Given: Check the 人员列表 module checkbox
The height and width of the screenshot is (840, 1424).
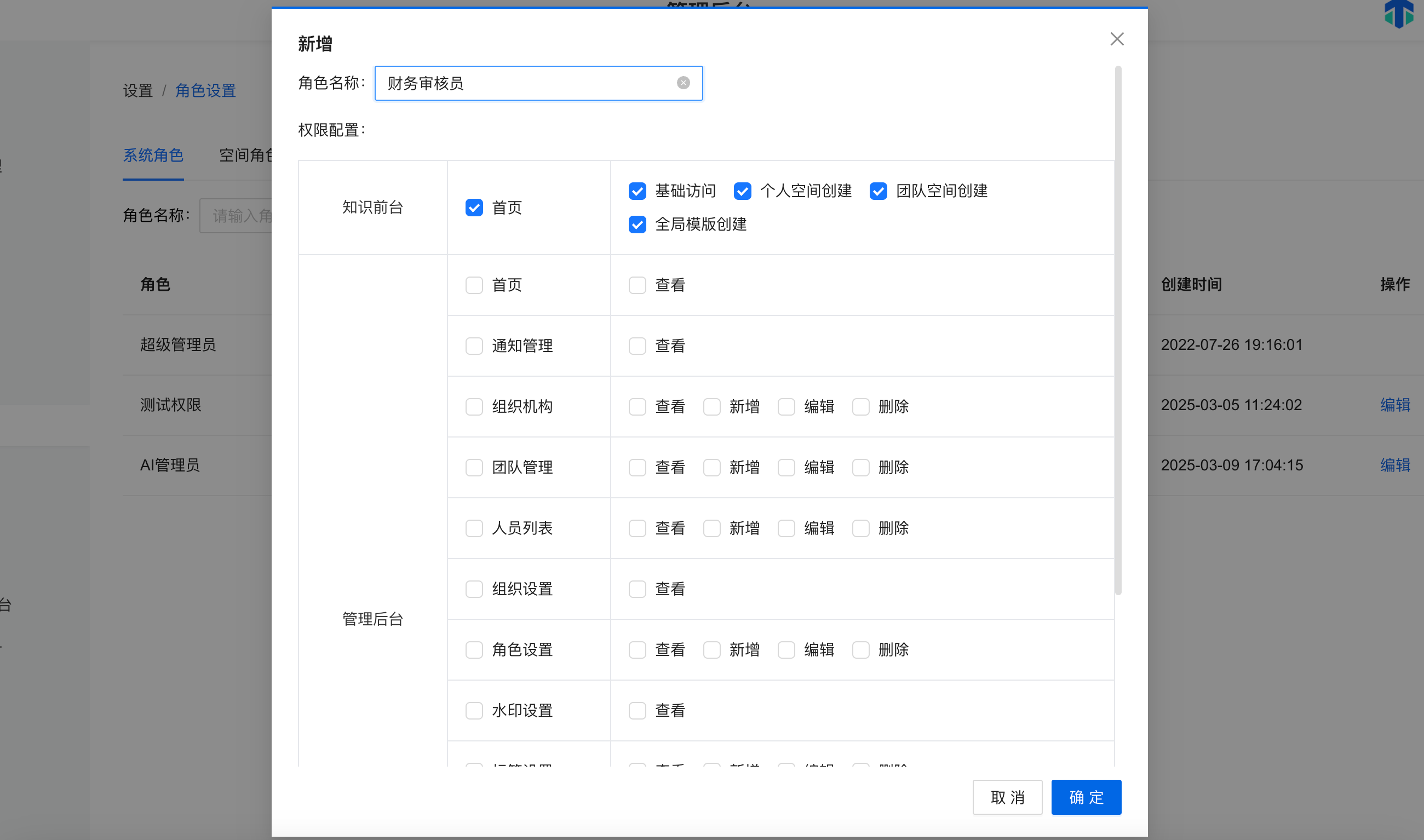Looking at the screenshot, I should tap(474, 528).
